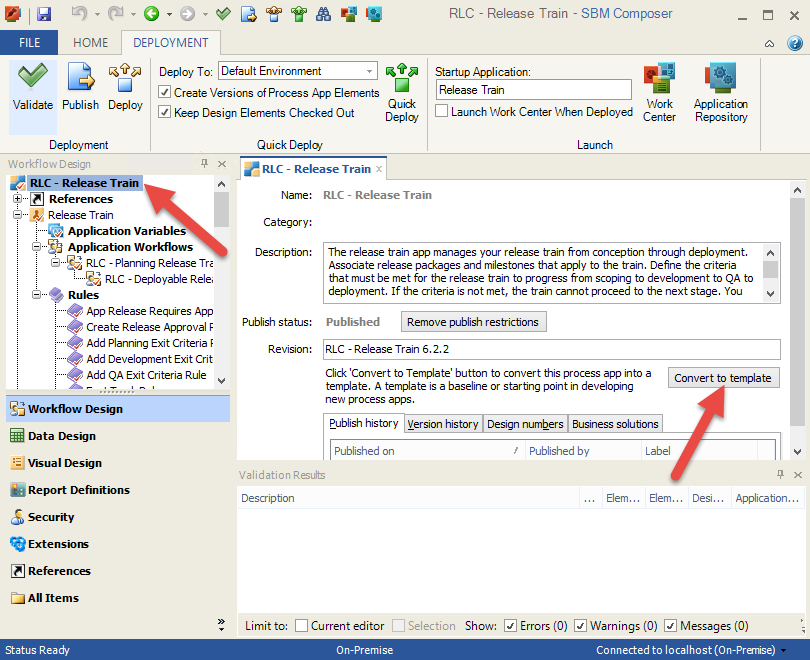
Task: Run Quick Deploy
Action: (402, 92)
